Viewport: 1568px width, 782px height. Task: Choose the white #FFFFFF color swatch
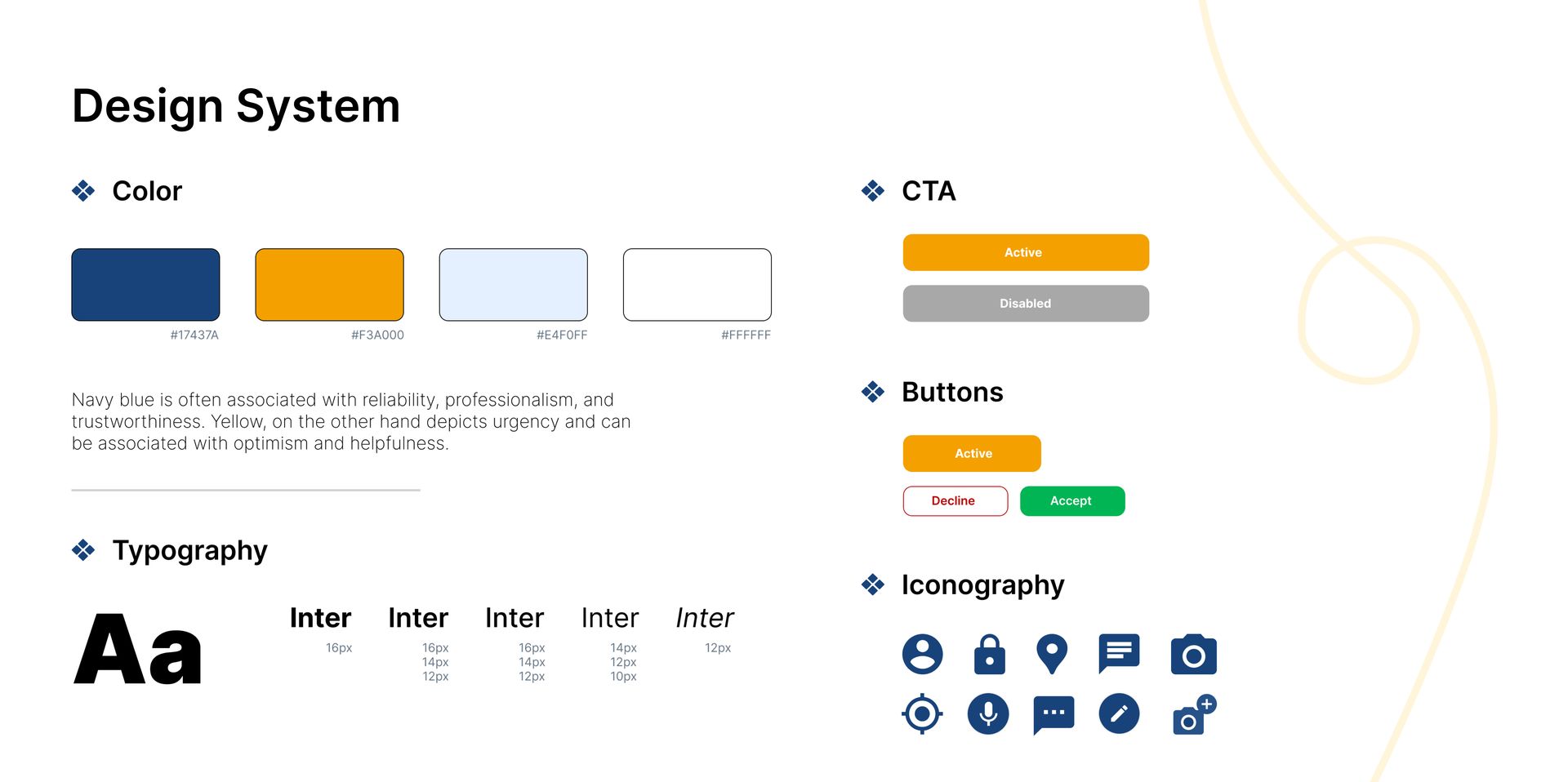697,285
